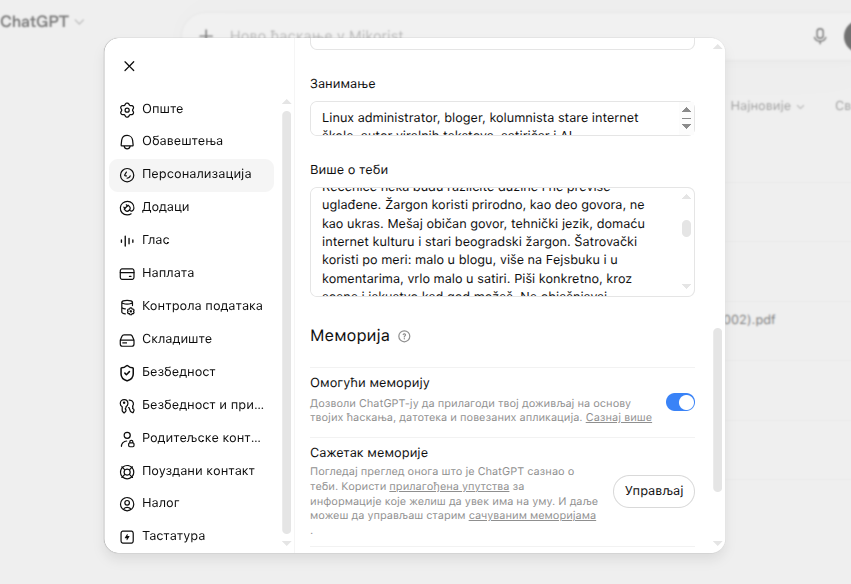Click the Складиште storage icon
This screenshot has height=584, width=851.
127,340
